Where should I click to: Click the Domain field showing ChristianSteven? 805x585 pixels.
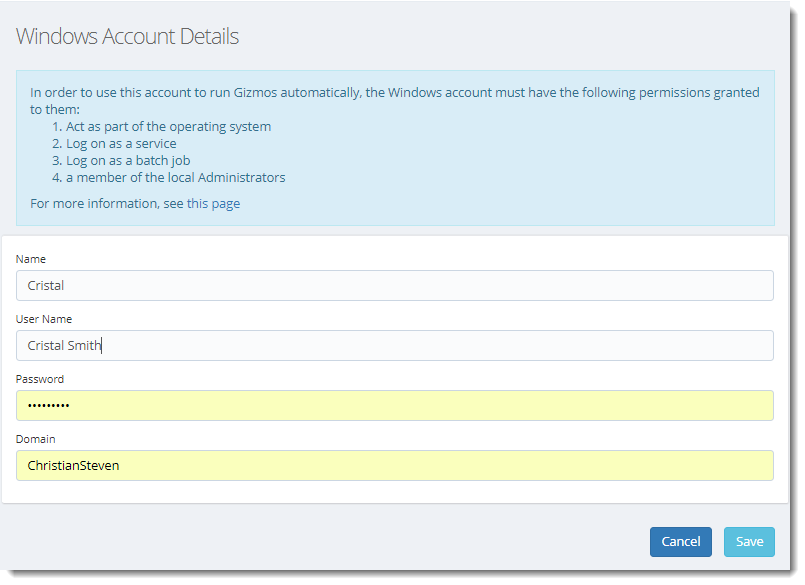pos(394,465)
